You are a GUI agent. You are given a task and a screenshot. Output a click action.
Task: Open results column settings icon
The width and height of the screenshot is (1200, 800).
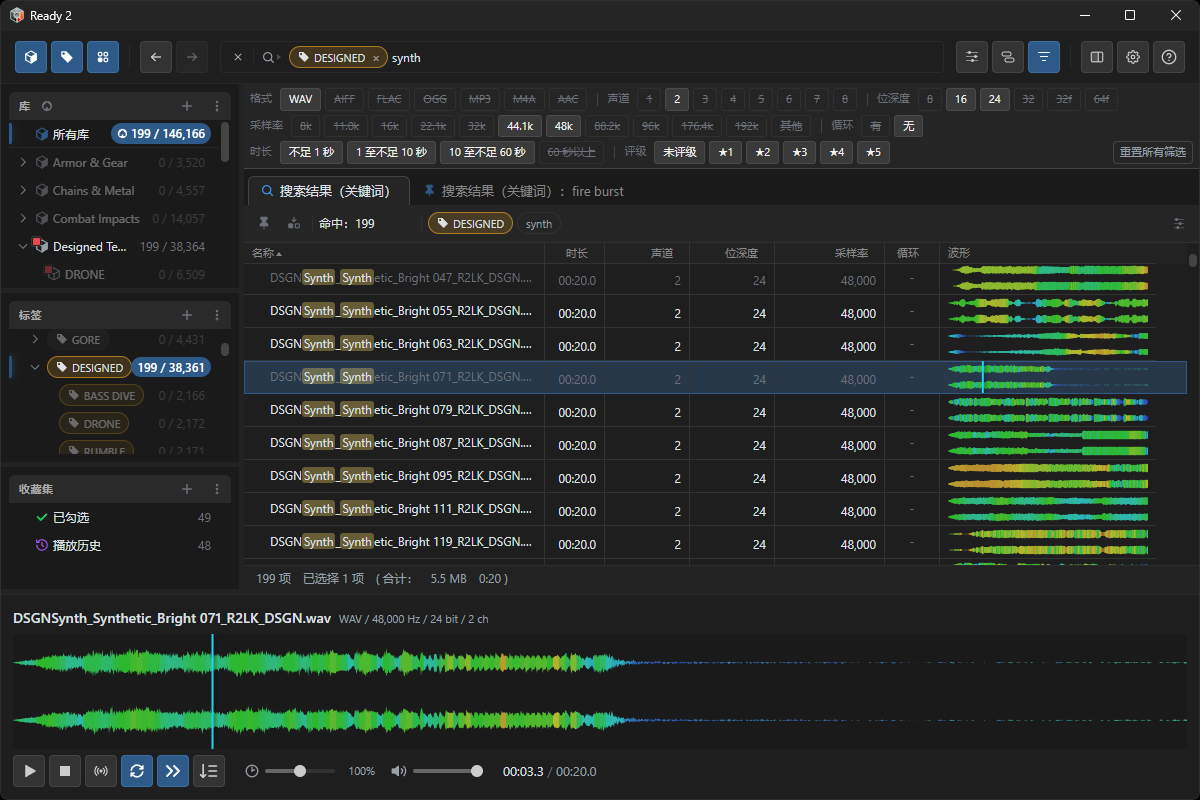(1178, 224)
